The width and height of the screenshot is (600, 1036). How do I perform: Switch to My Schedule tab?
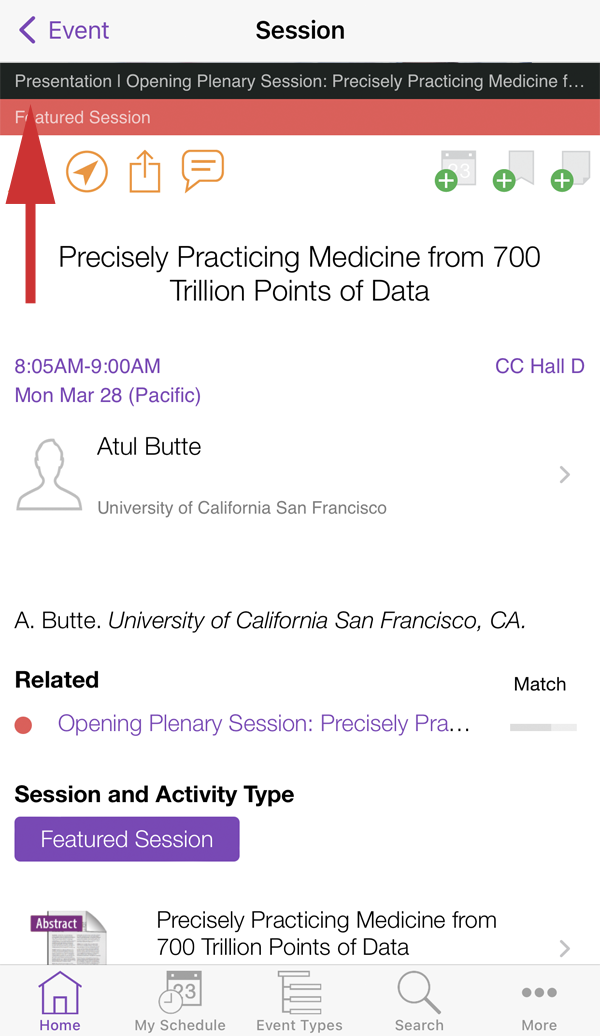pos(180,1001)
